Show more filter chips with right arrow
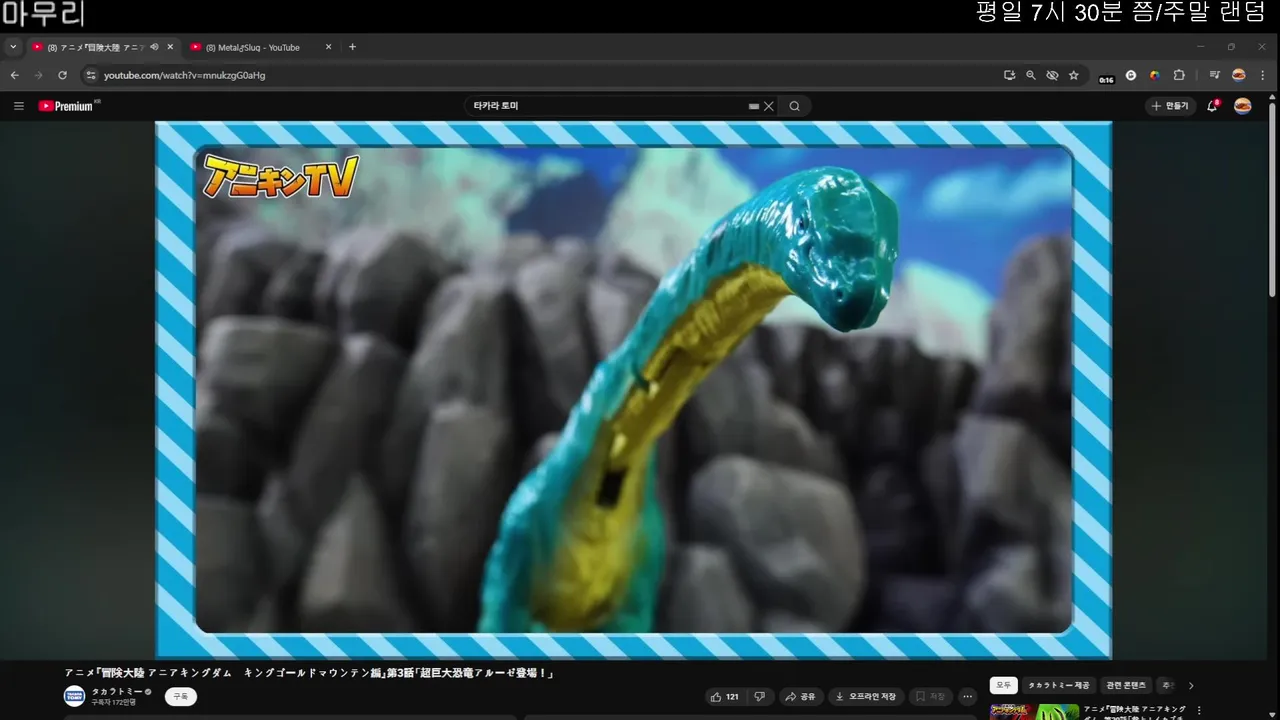The width and height of the screenshot is (1280, 720). [x=1190, y=685]
